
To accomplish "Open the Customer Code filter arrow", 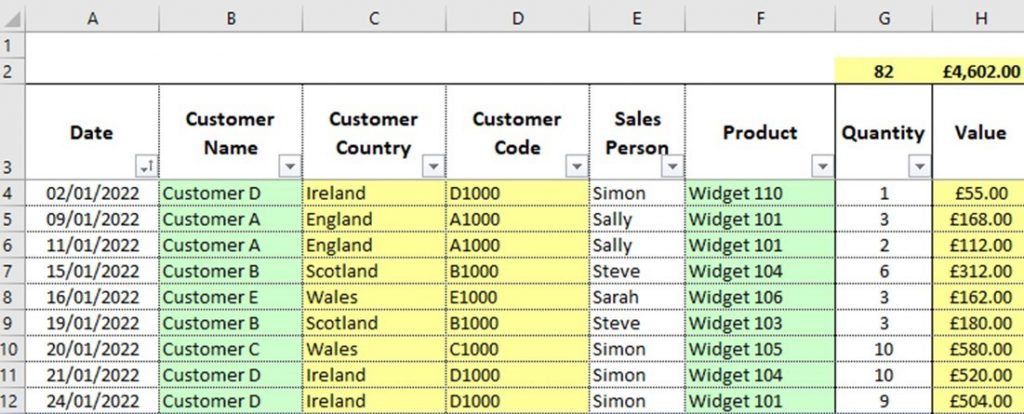I will pos(577,166).
